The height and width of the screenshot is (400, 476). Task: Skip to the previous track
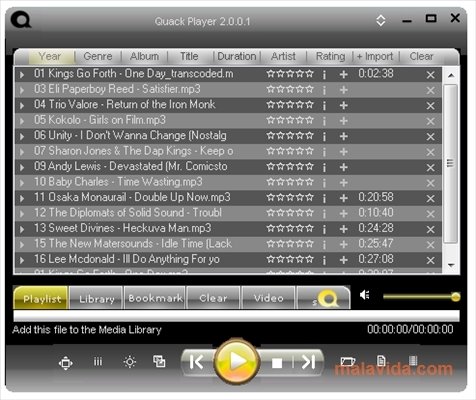(197, 362)
